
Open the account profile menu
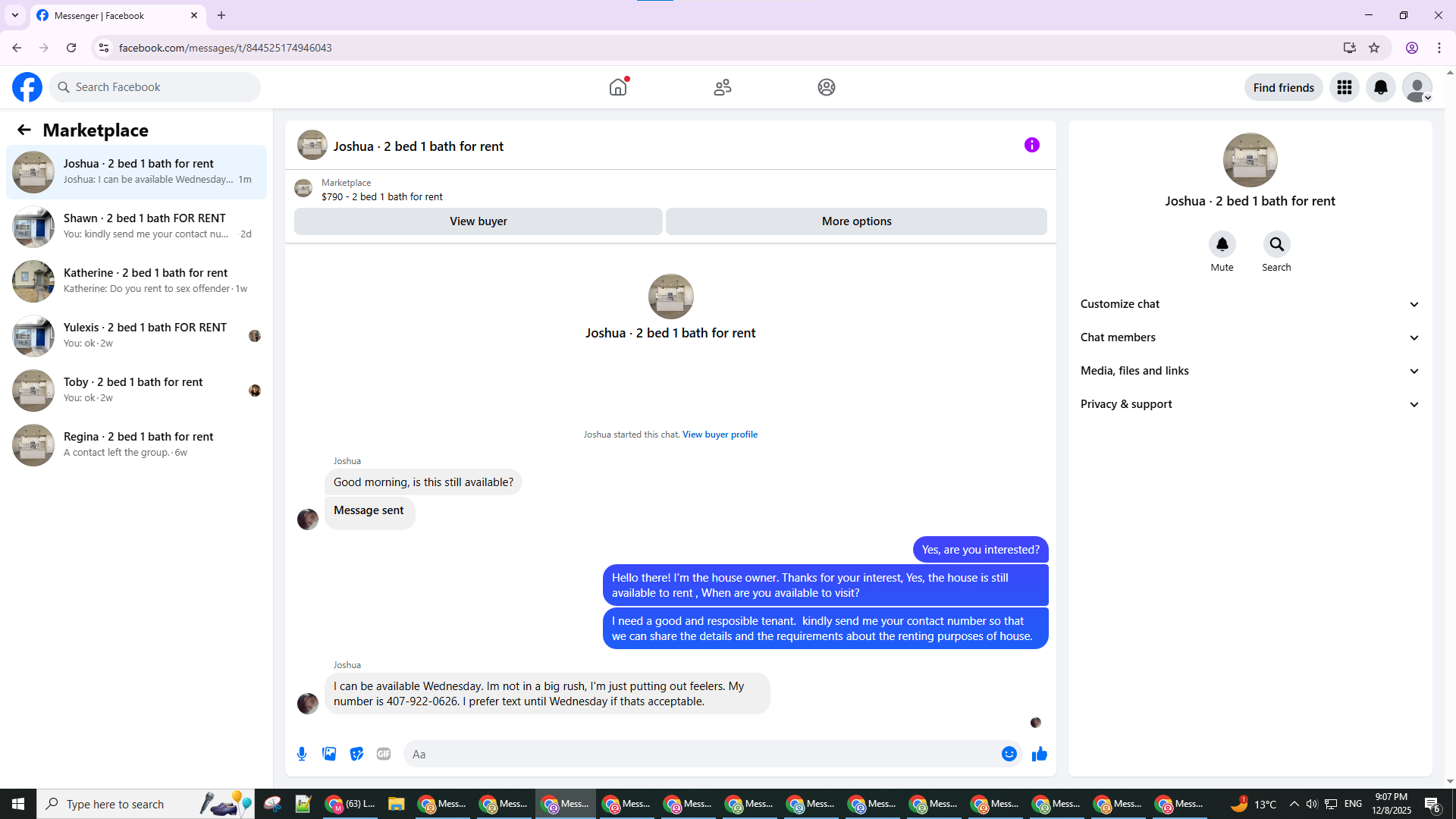click(1417, 87)
